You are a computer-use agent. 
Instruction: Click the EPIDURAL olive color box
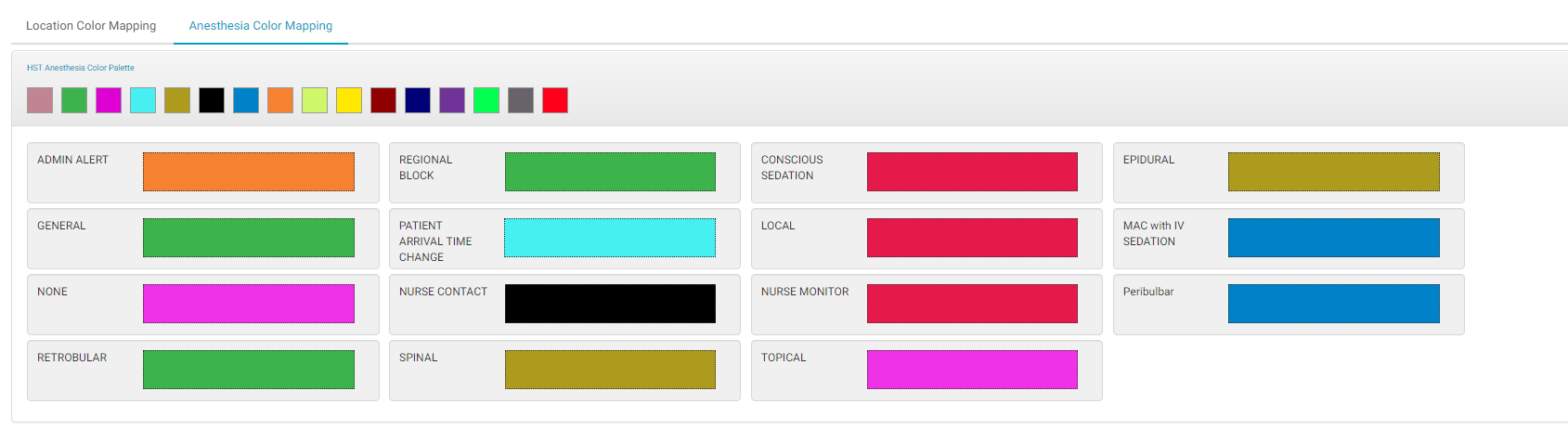(1333, 172)
